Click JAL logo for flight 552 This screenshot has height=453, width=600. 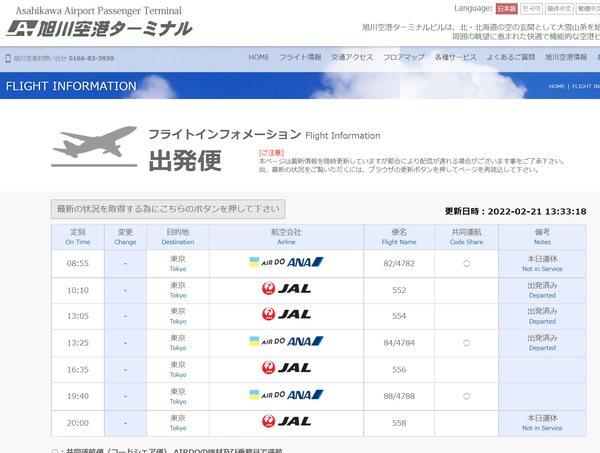coord(286,288)
